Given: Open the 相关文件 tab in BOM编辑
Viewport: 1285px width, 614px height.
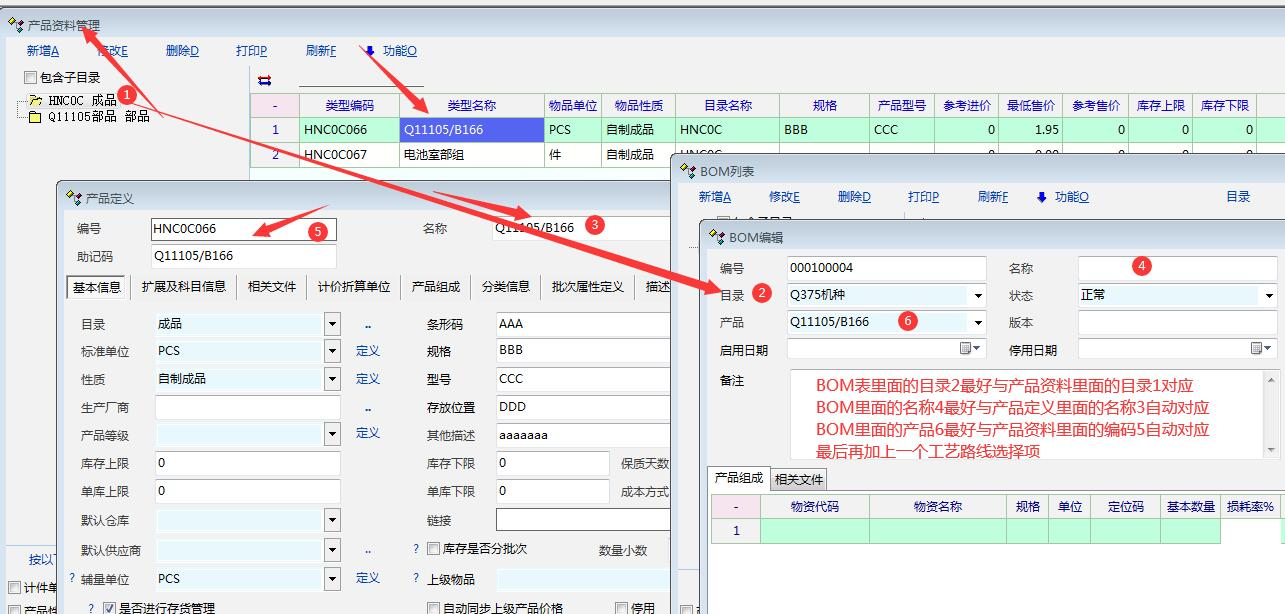Looking at the screenshot, I should pos(799,480).
